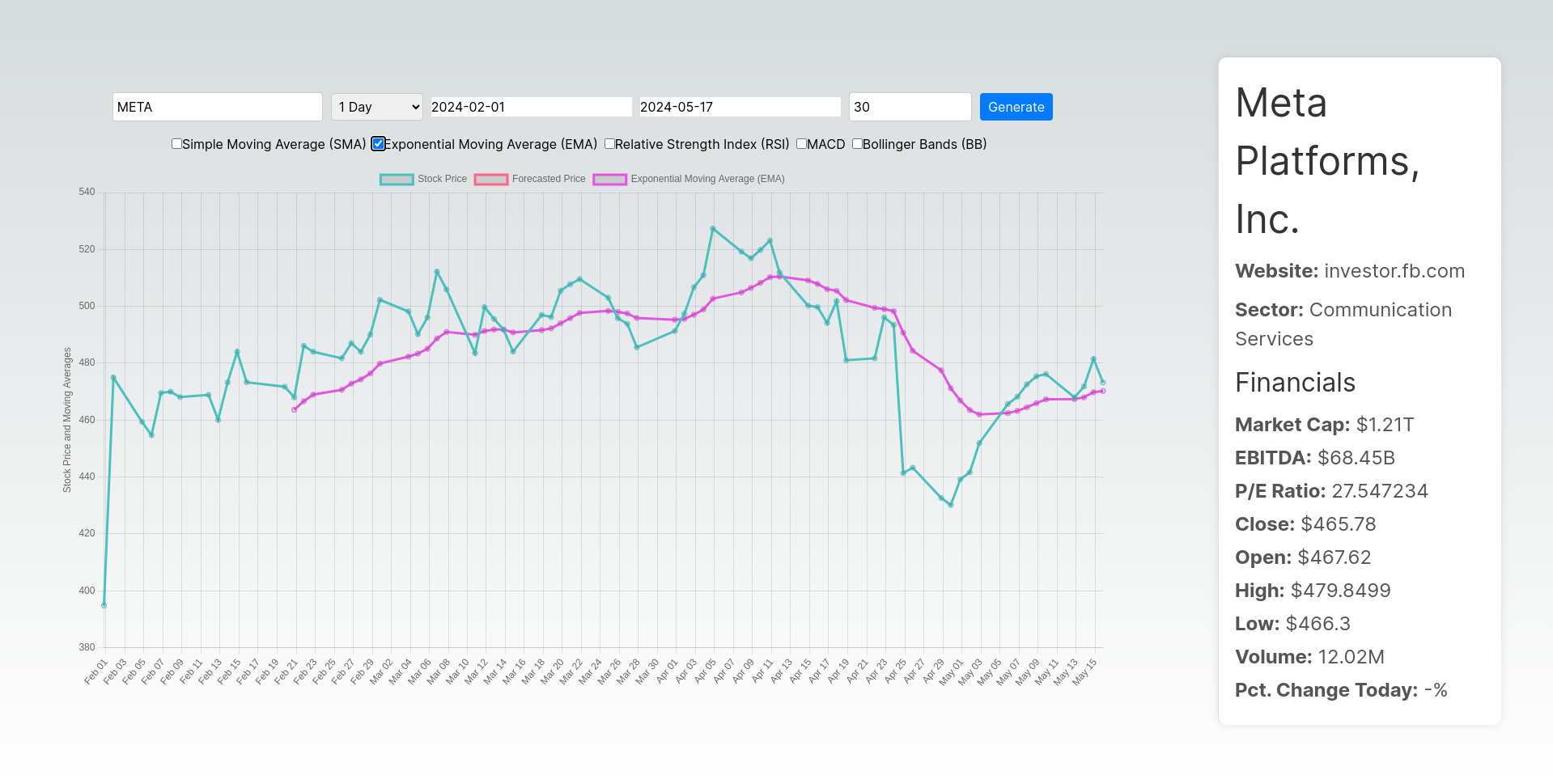Click the META ticker symbol input field
Screen dimensions: 1553x784
pos(217,107)
